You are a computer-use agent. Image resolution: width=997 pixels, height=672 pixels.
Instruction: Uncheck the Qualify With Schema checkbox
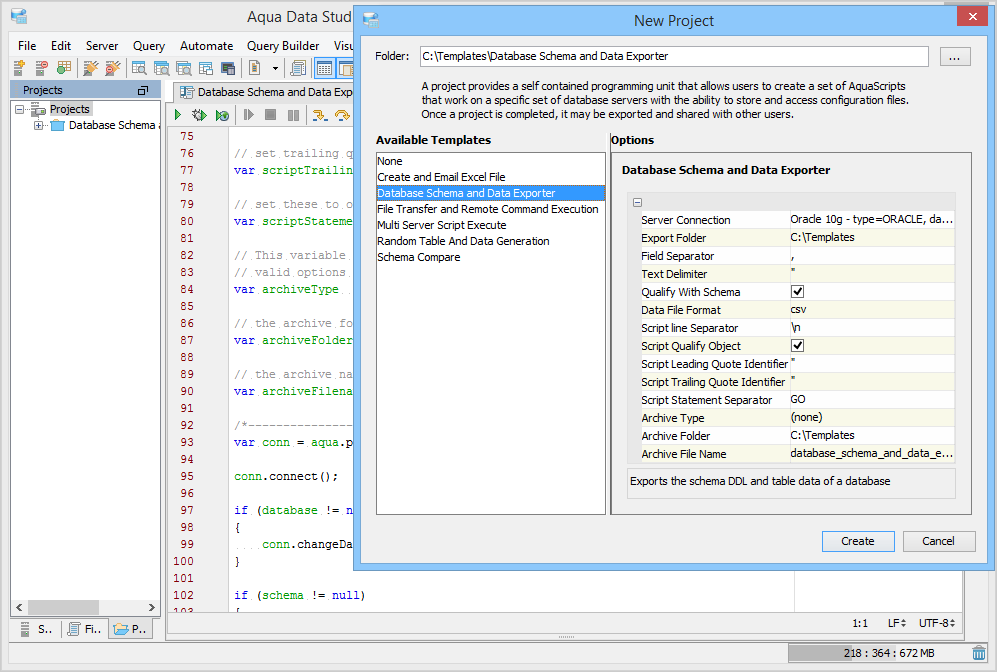pos(797,292)
